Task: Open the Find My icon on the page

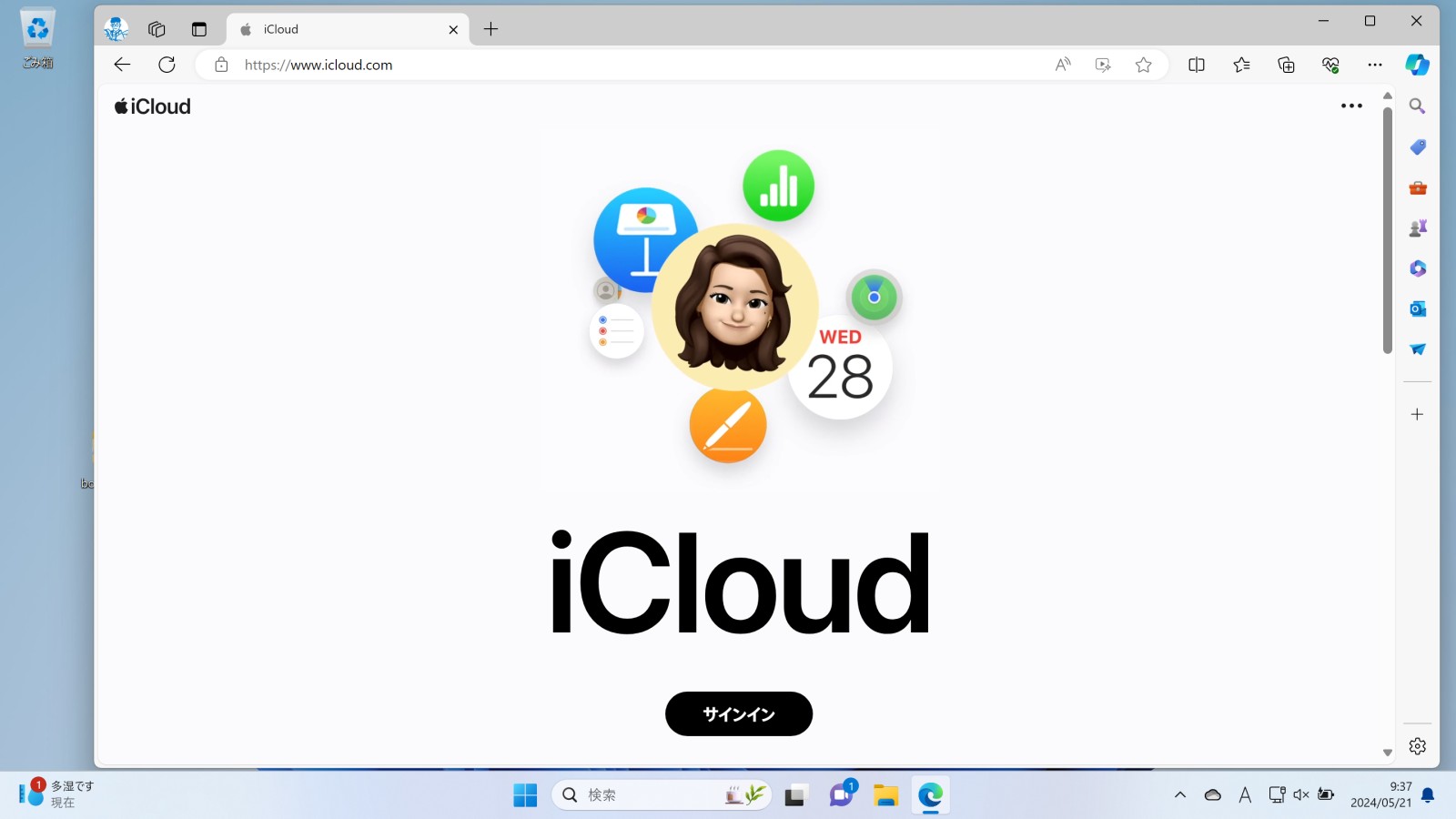Action: (874, 296)
